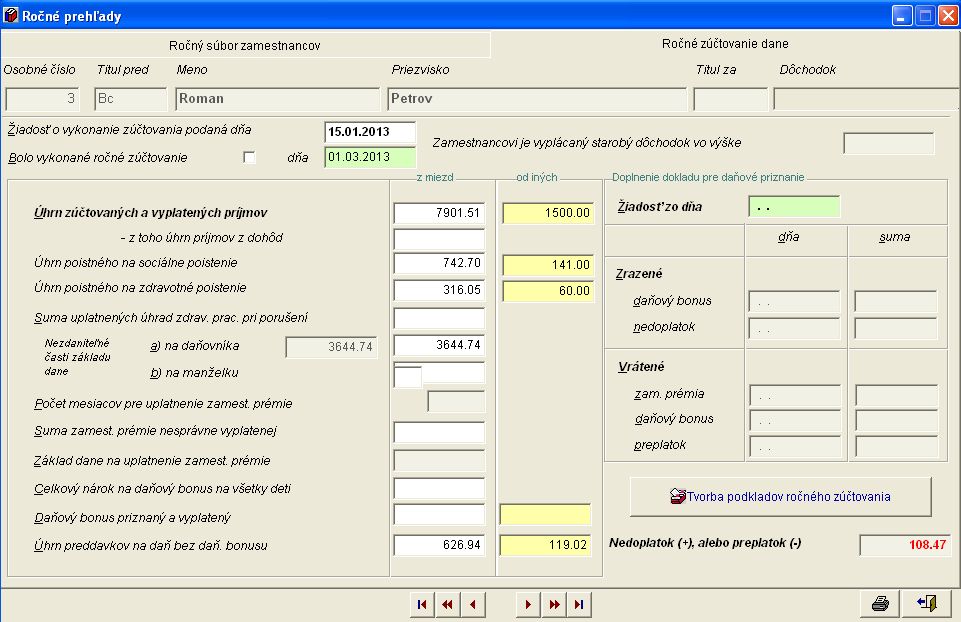961x622 pixels.
Task: Click the 'Žiadosť zo dňa' green date field
Action: (794, 207)
